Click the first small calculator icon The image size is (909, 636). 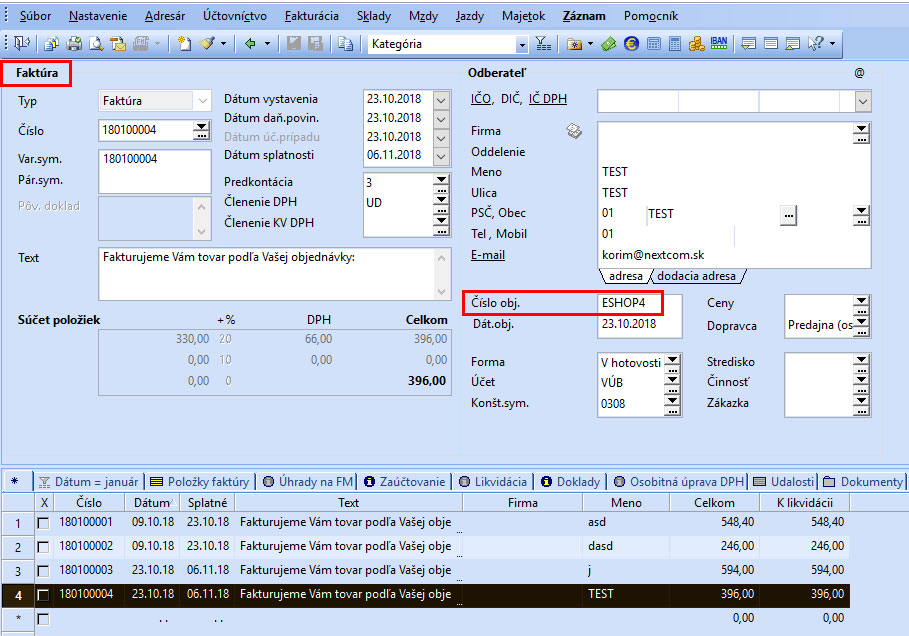pyautogui.click(x=653, y=43)
